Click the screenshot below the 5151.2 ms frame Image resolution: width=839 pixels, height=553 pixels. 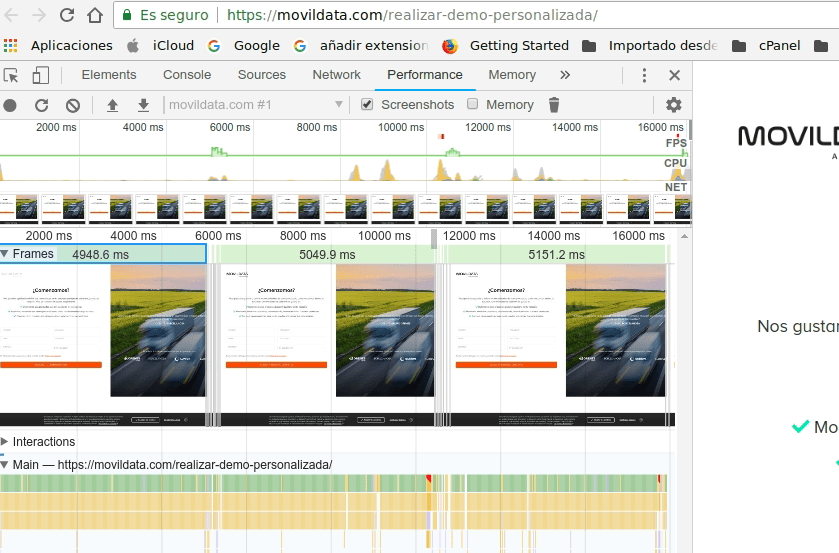tap(559, 345)
